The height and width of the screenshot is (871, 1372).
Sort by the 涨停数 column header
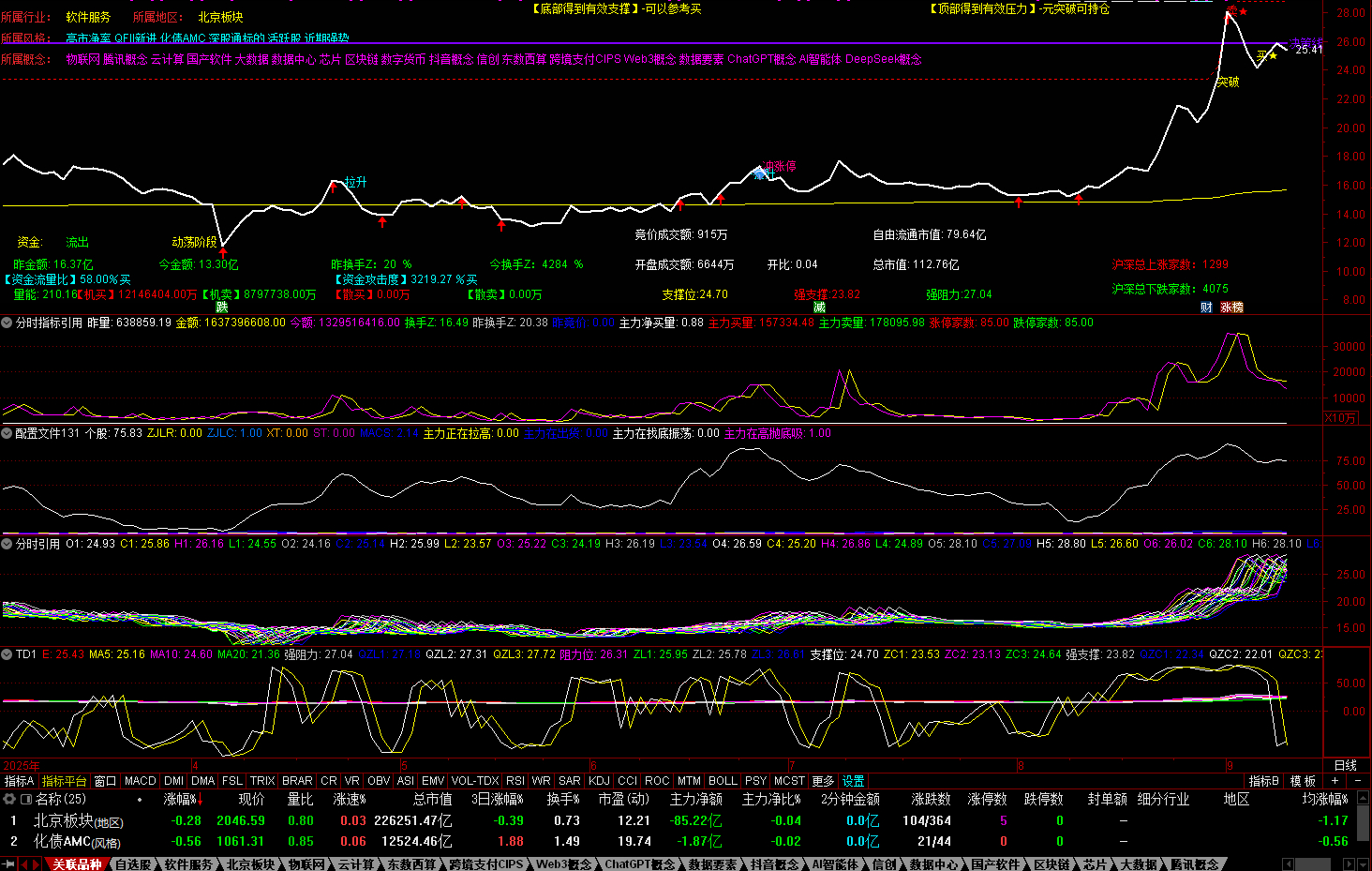[987, 800]
